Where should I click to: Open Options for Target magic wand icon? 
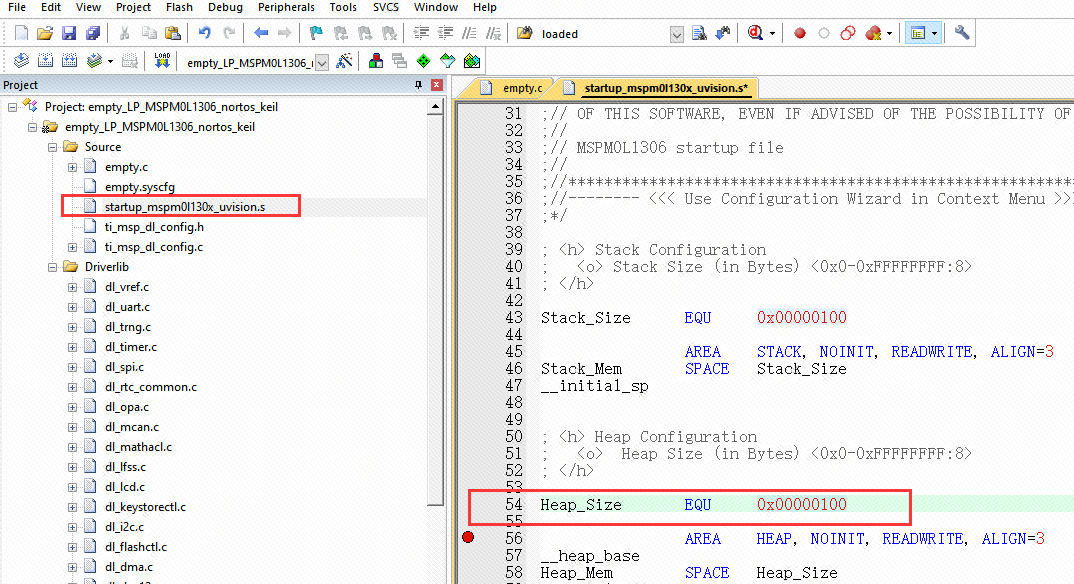click(x=345, y=62)
